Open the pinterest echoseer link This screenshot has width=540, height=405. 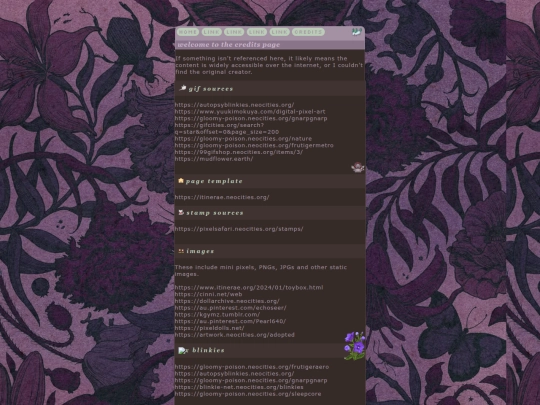(x=230, y=308)
